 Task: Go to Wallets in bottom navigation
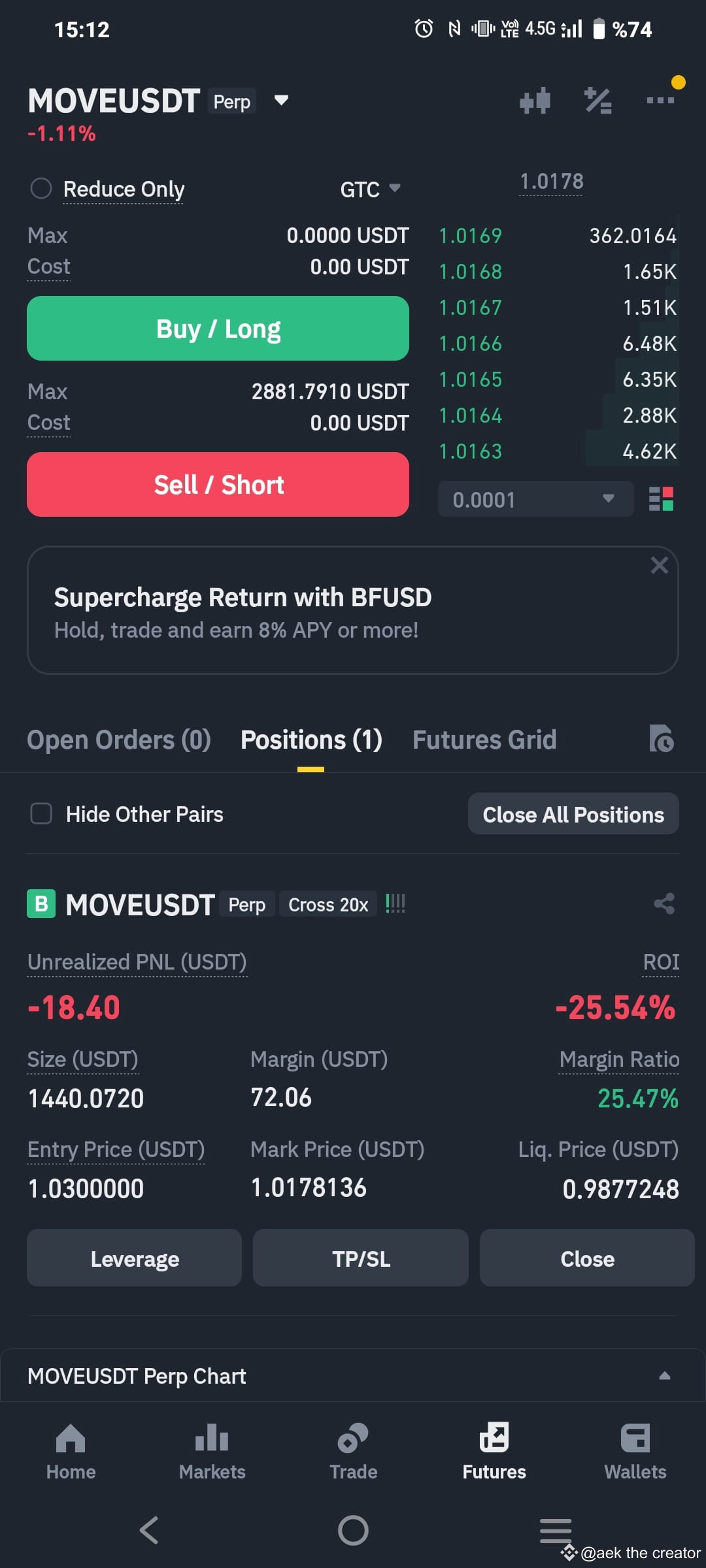(635, 1452)
